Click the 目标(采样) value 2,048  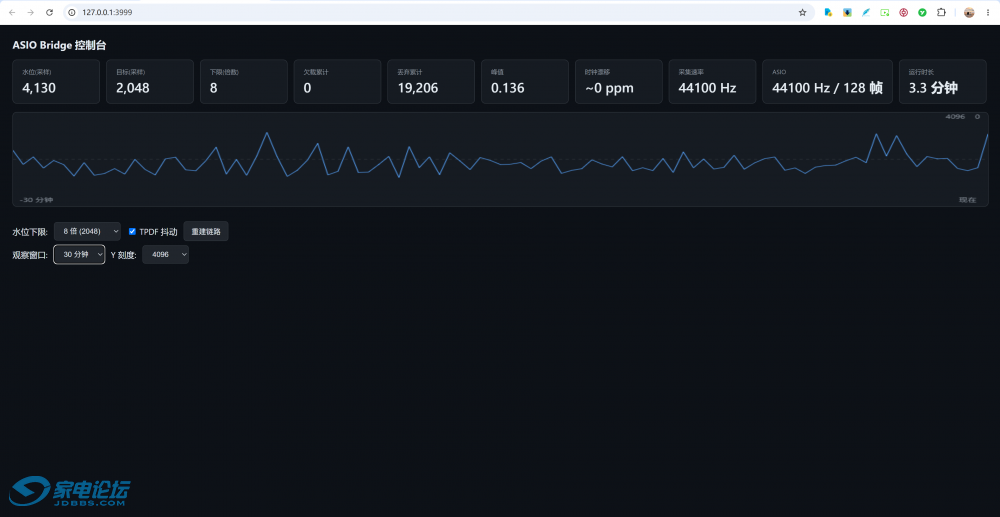pyautogui.click(x=133, y=88)
